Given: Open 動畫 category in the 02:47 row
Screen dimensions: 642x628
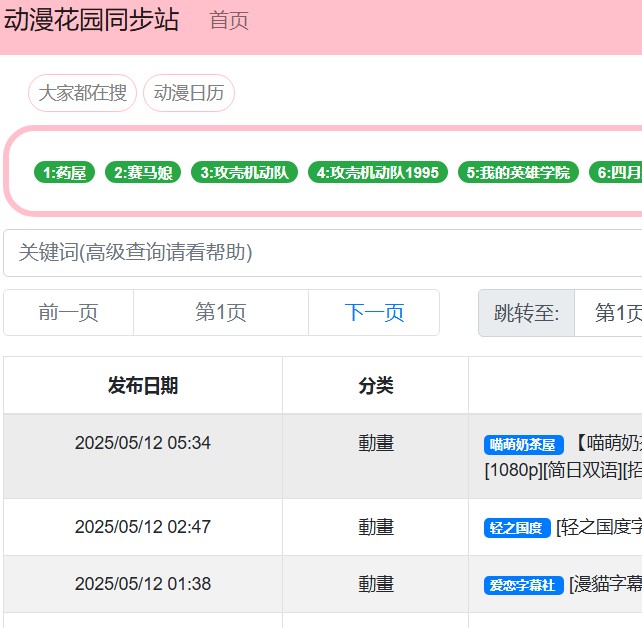Looking at the screenshot, I should click(376, 527).
